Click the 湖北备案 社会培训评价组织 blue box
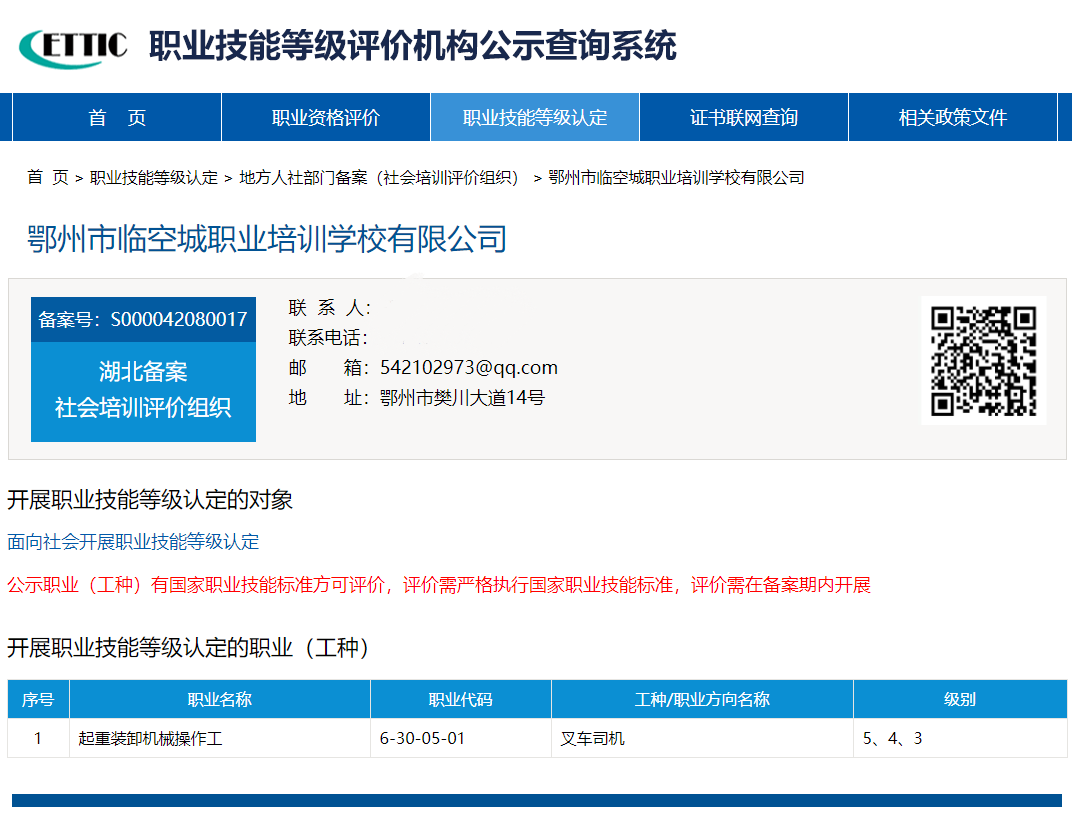Screen dimensions: 1072x824 tap(143, 390)
